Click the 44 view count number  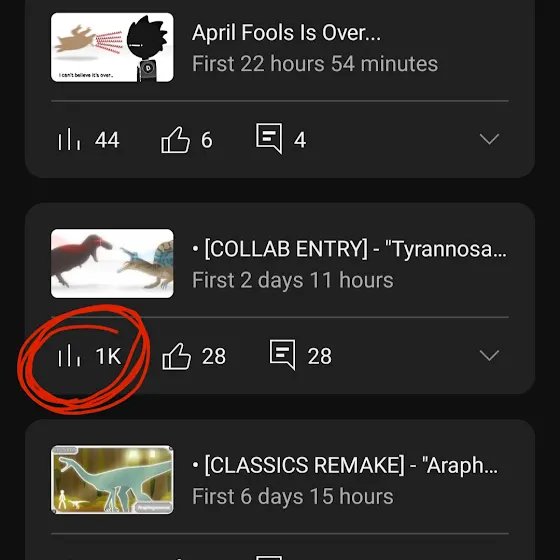click(x=107, y=140)
